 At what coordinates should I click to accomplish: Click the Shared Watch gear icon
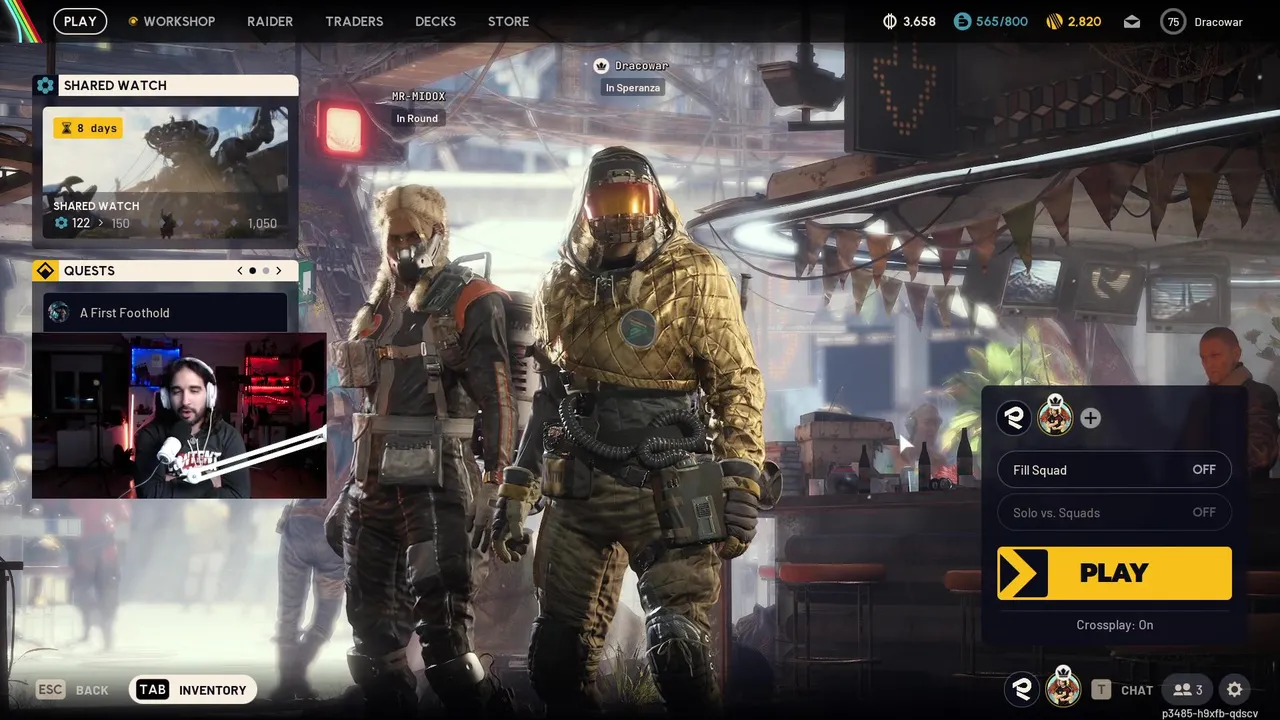(45, 85)
